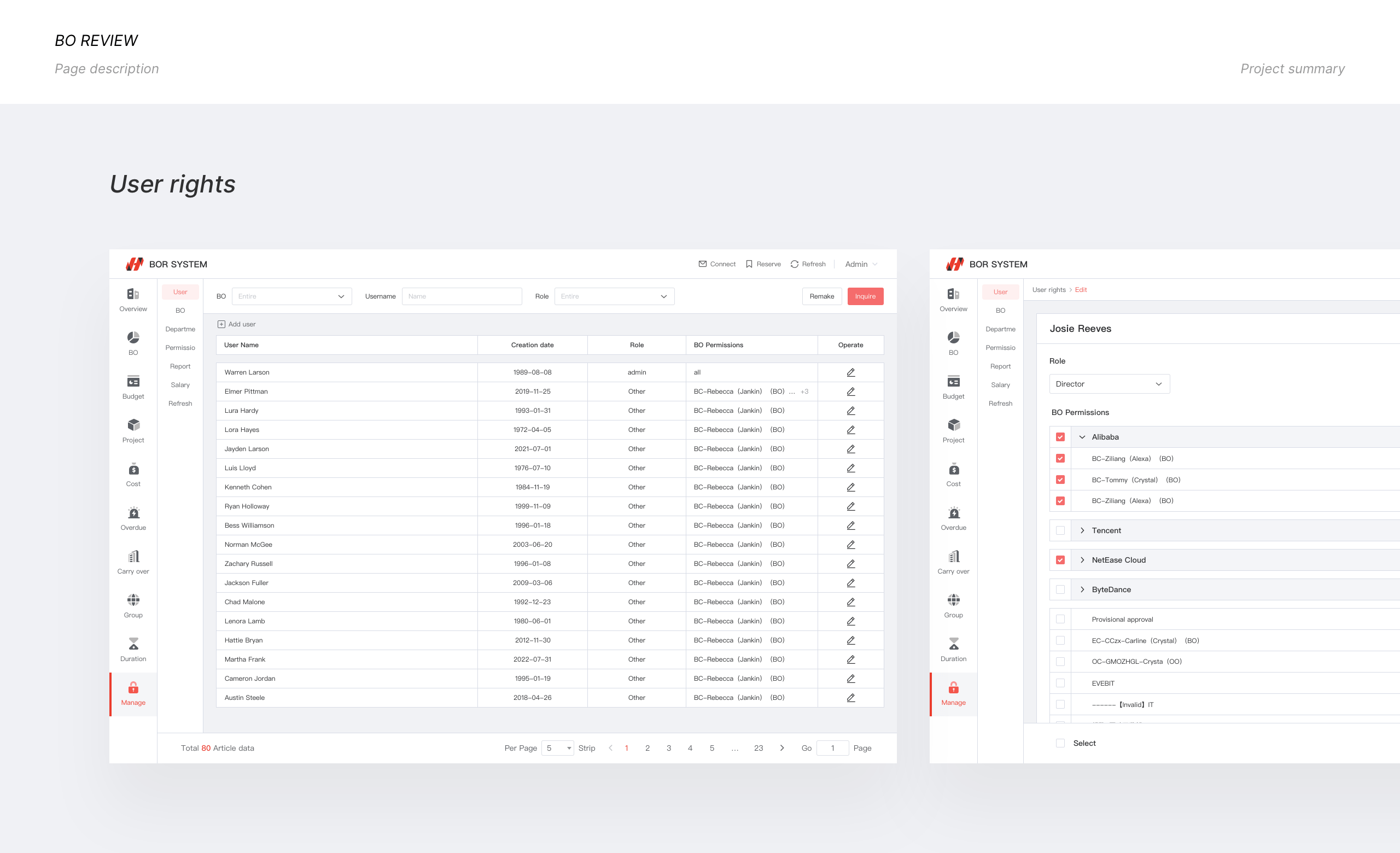Check EC-CCzx-Carline (Crystal) checkbox
1400x853 pixels.
(1060, 640)
